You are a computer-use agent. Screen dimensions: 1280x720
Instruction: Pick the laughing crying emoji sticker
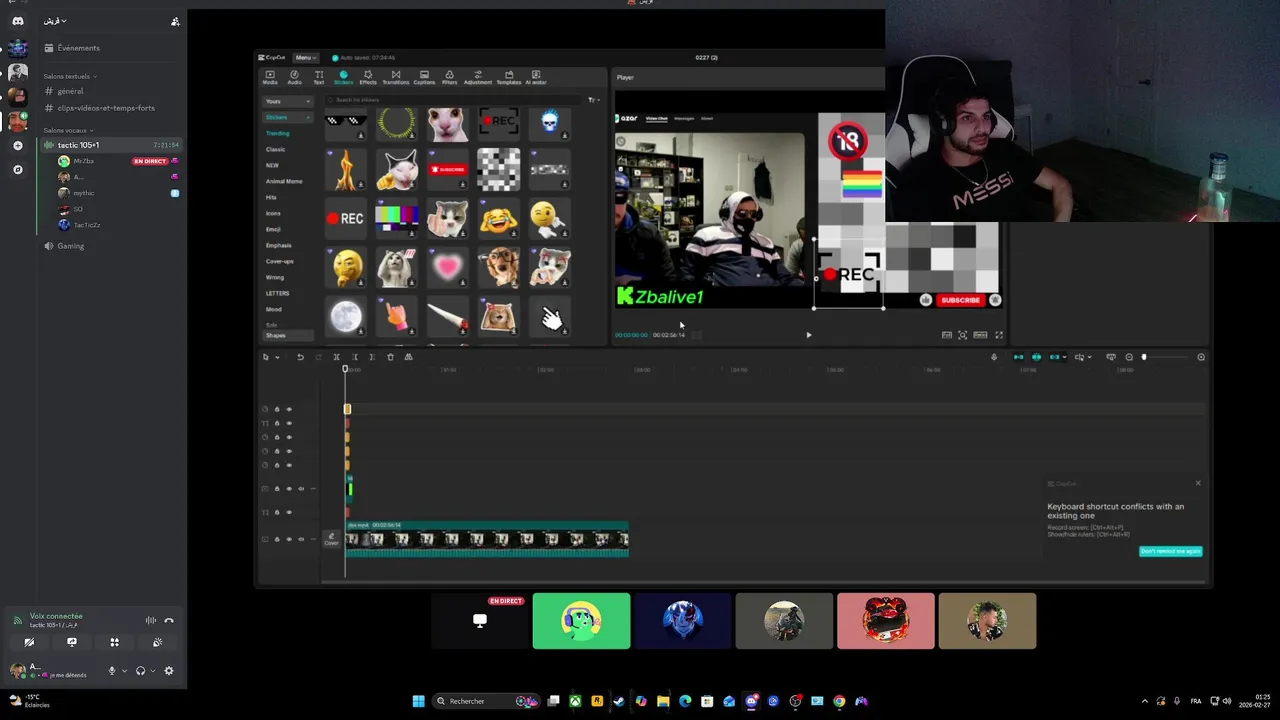tap(498, 218)
